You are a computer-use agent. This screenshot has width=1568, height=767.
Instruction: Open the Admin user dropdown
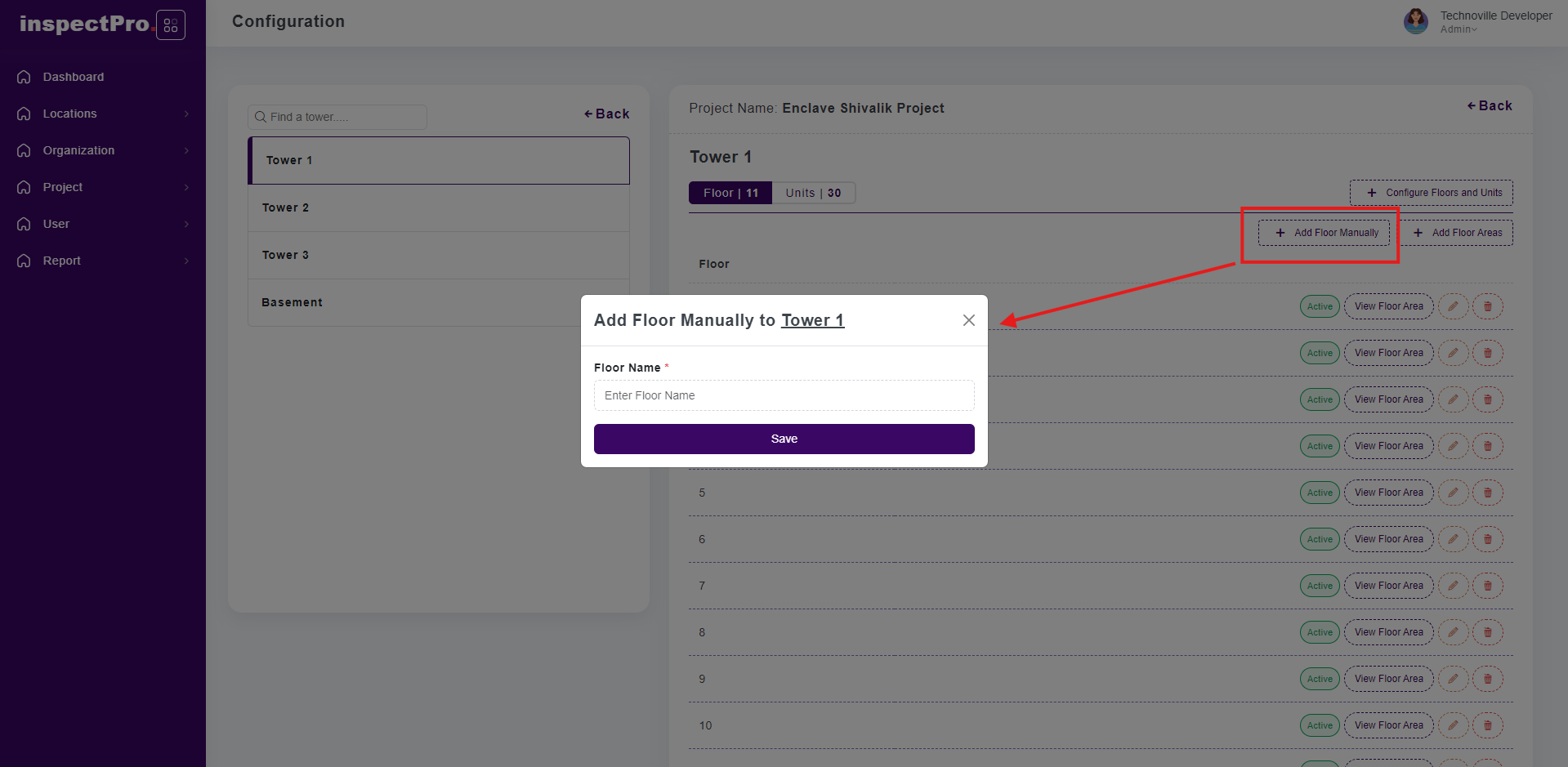coord(1459,29)
